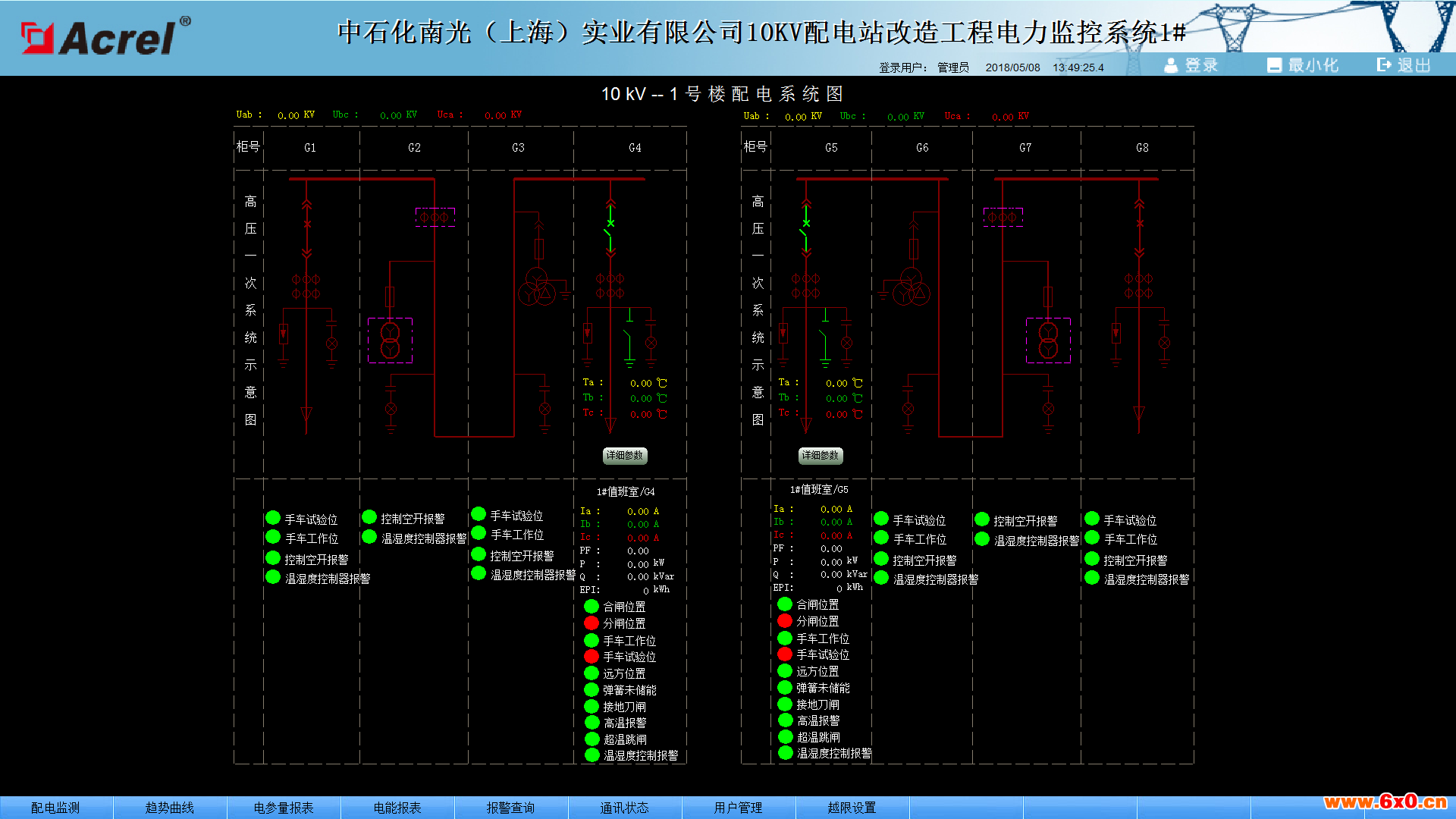Click G8 手车工作位 indicator light

point(1092,538)
